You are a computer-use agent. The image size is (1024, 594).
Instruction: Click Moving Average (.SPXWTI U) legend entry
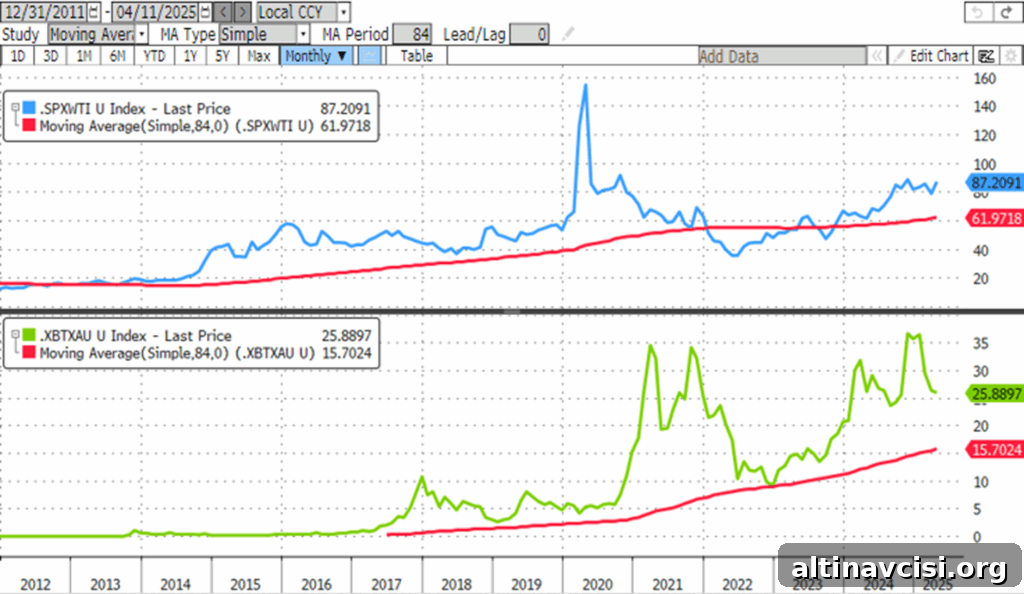(x=176, y=125)
